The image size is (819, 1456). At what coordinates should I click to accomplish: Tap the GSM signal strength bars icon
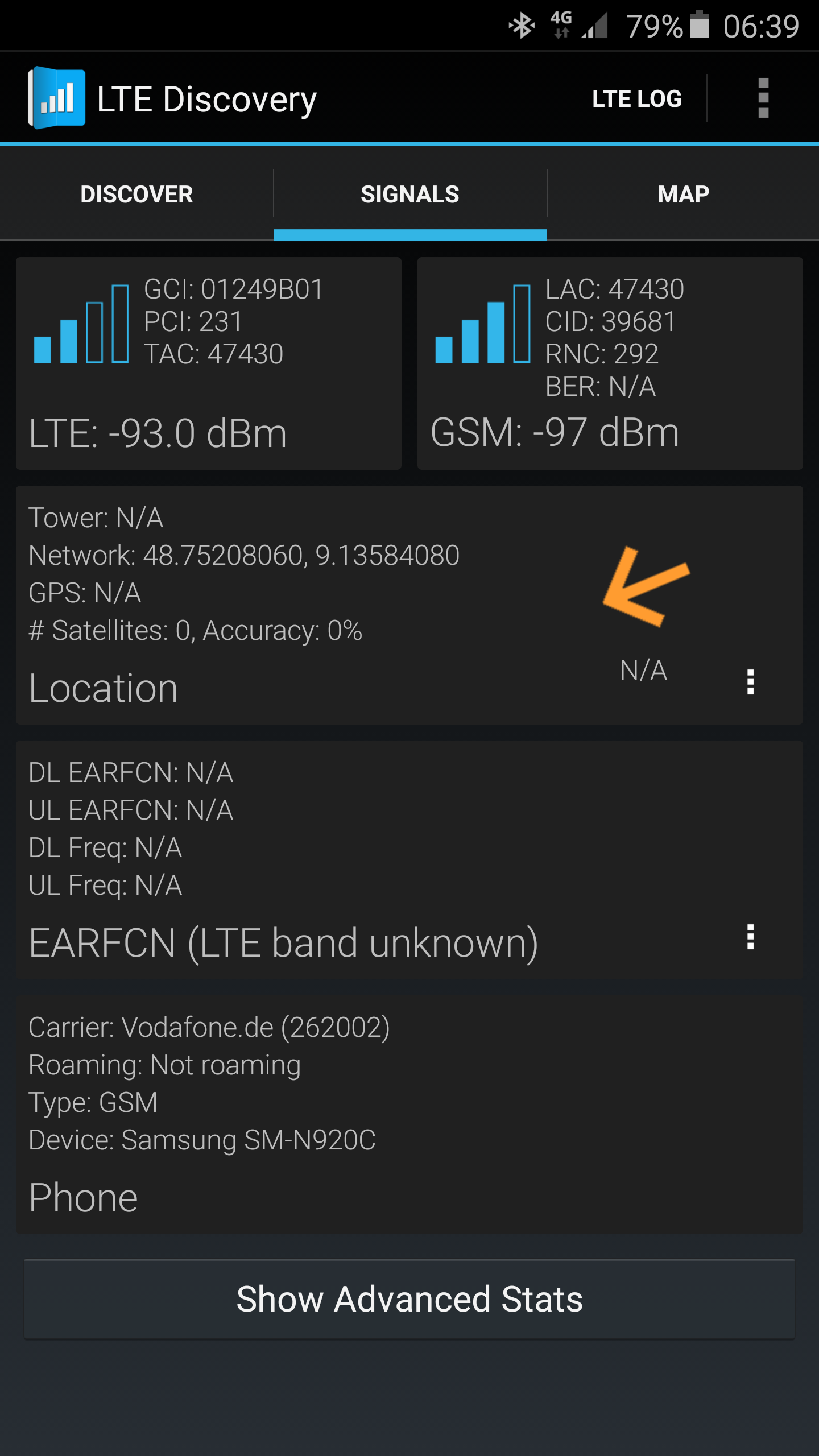[483, 324]
